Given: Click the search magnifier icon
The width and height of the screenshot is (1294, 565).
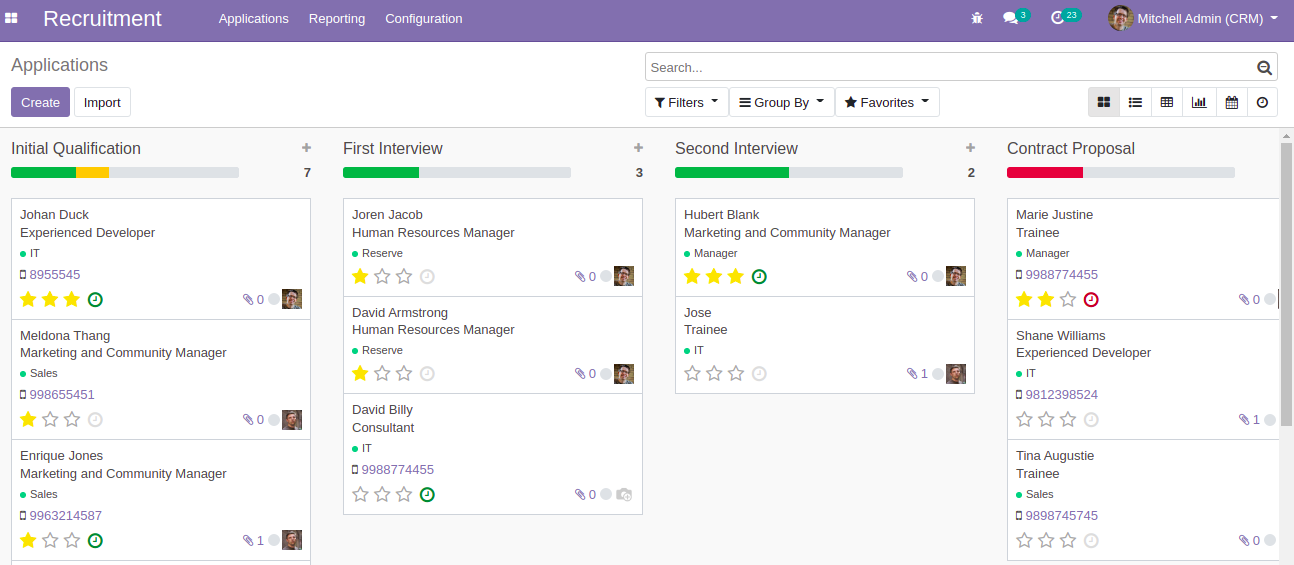Looking at the screenshot, I should tap(1265, 68).
